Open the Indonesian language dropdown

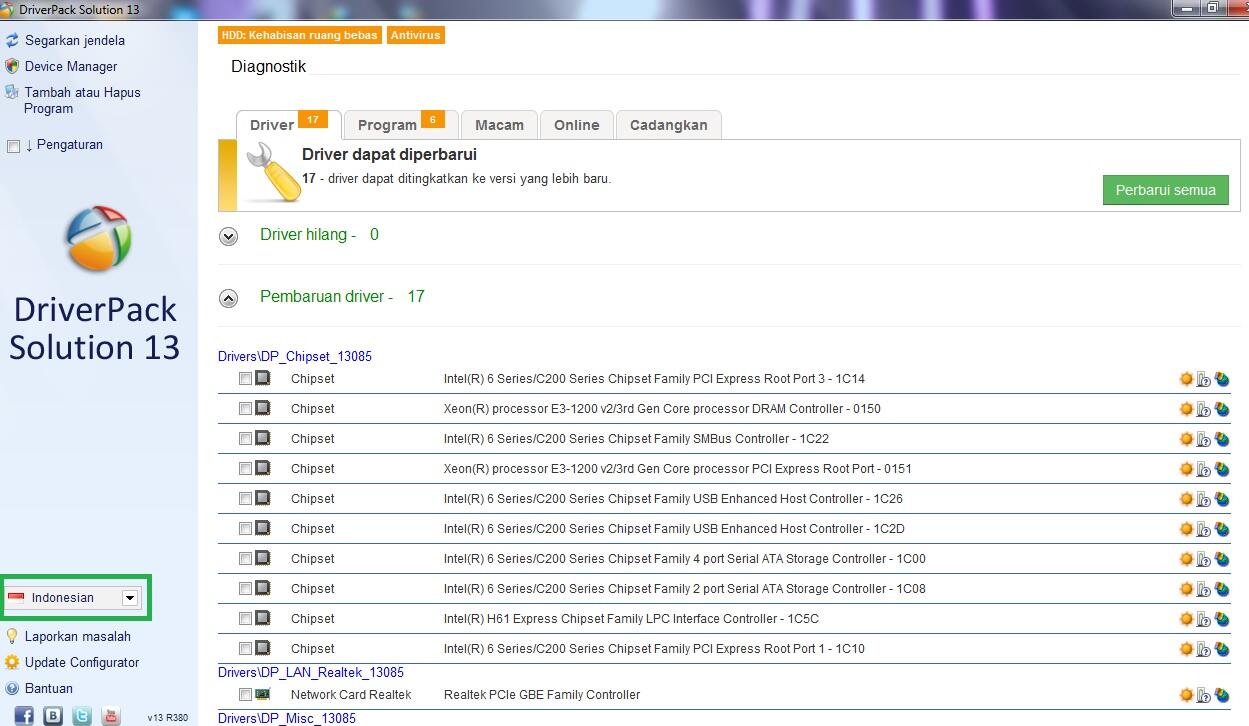[129, 598]
